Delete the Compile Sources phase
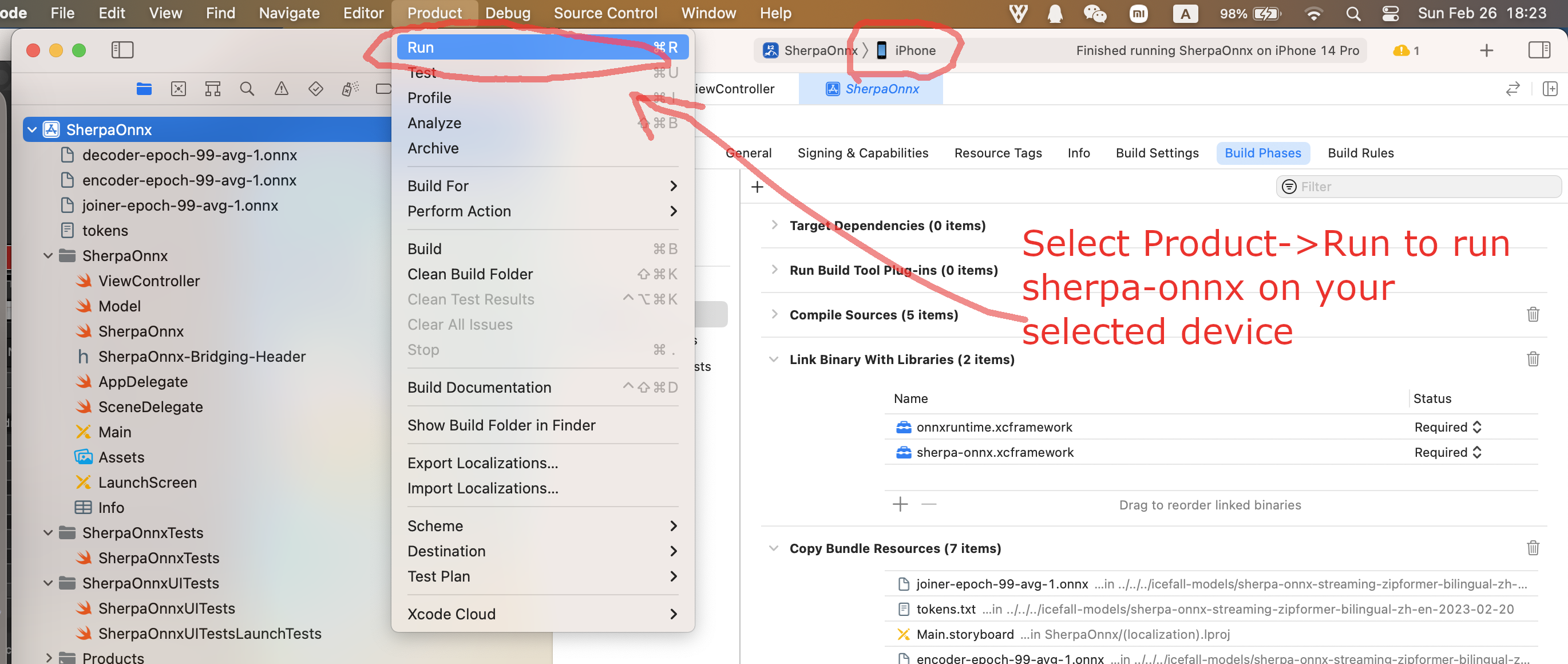 (1533, 315)
